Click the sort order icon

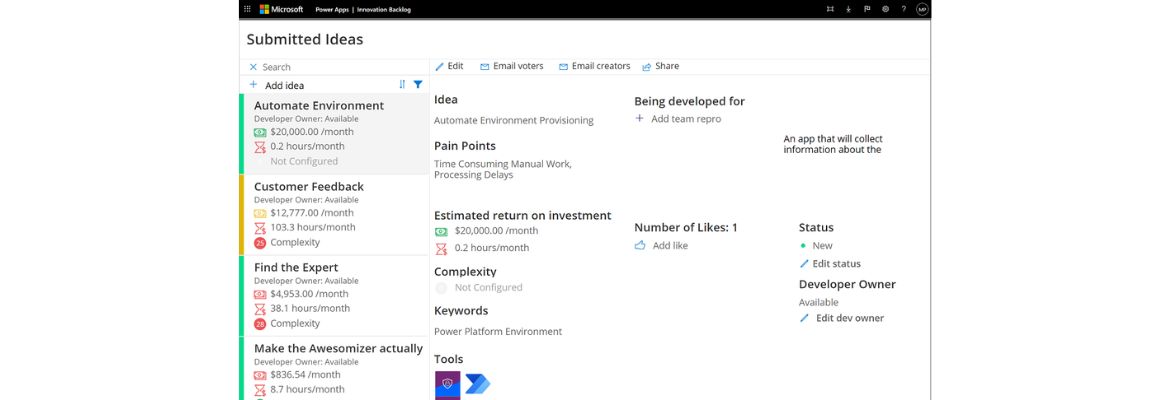403,85
